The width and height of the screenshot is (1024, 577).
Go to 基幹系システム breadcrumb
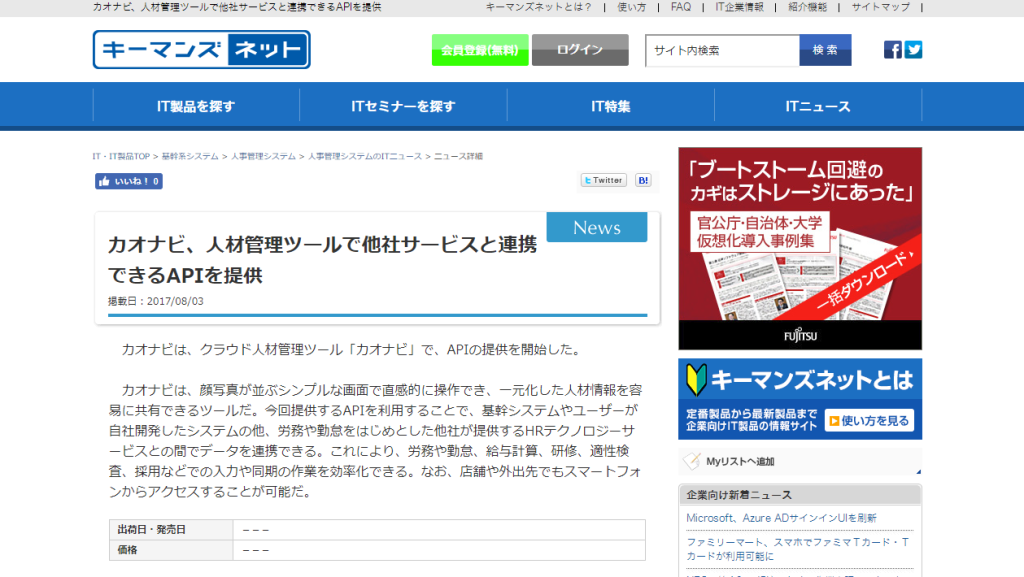click(190, 156)
